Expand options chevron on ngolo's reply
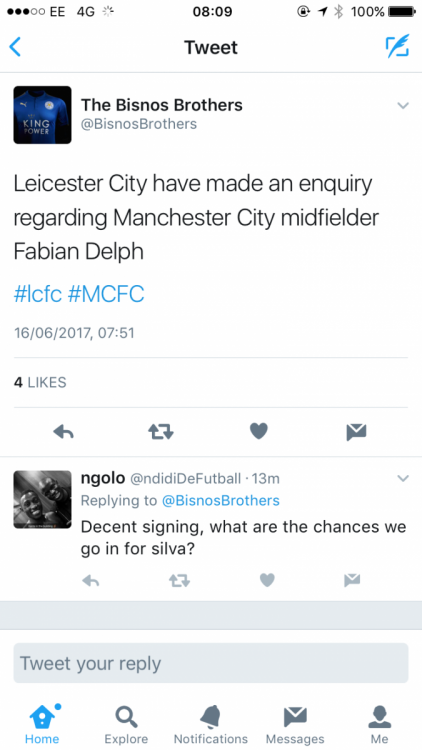Screen dimensions: 422x750 (x=403, y=478)
